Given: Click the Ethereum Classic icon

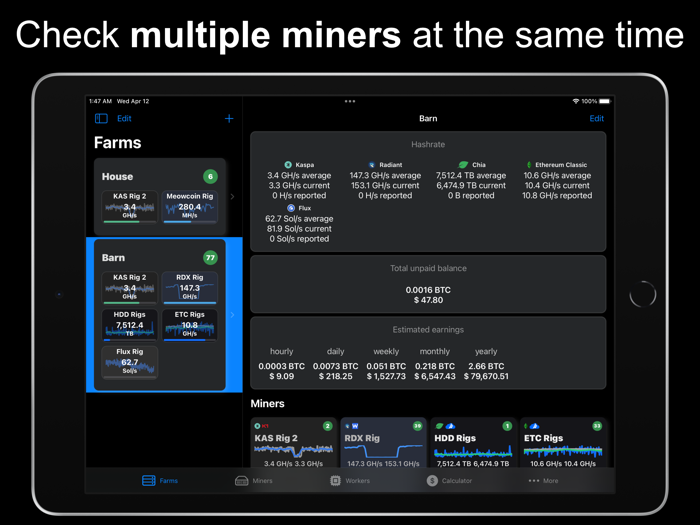Looking at the screenshot, I should pos(529,165).
